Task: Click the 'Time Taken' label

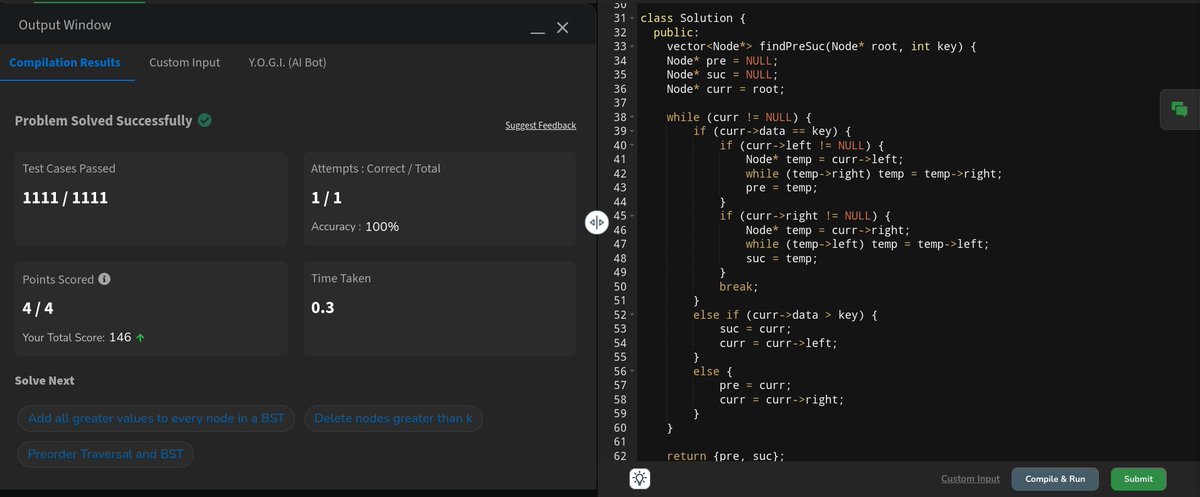Action: tap(341, 278)
